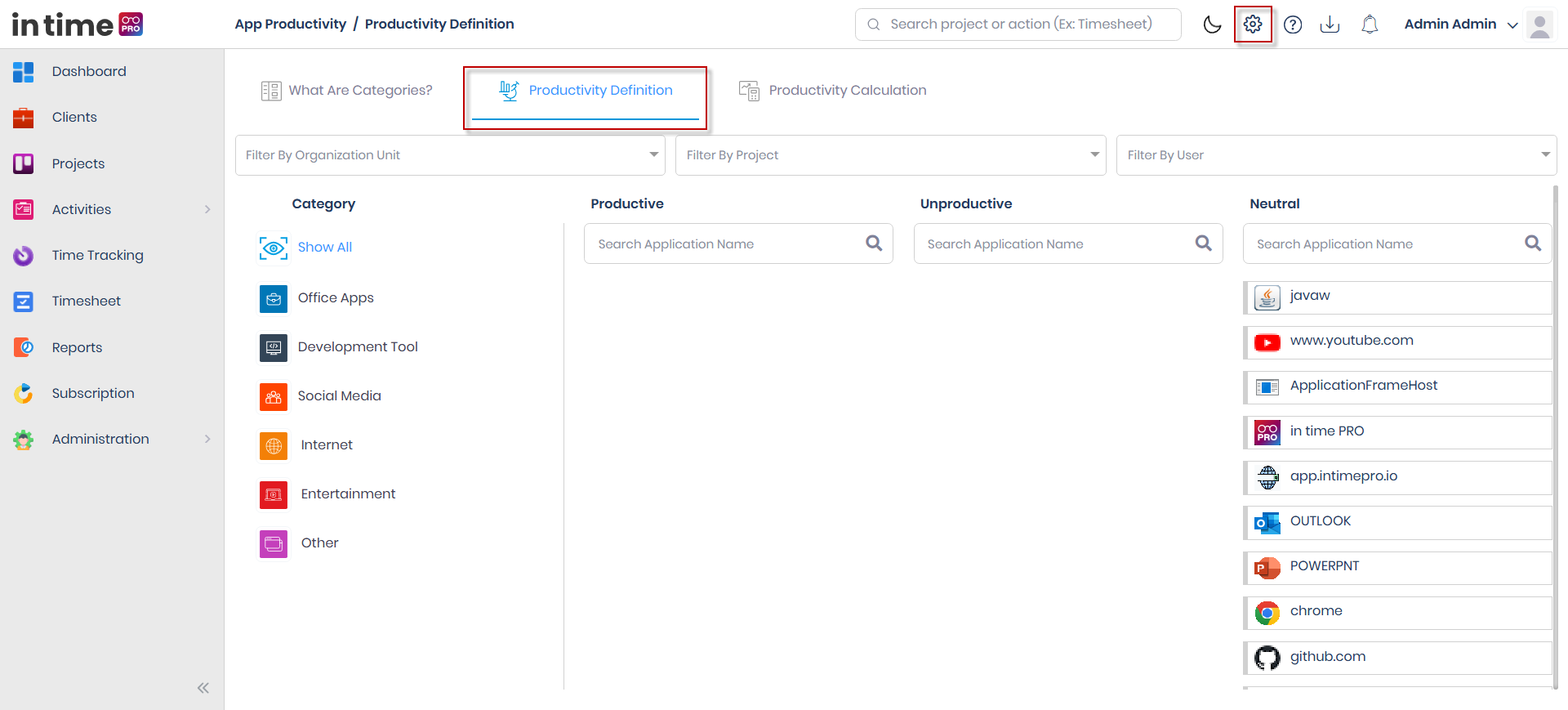Click the OUTLOOK application icon
The width and height of the screenshot is (1568, 710).
click(1267, 523)
